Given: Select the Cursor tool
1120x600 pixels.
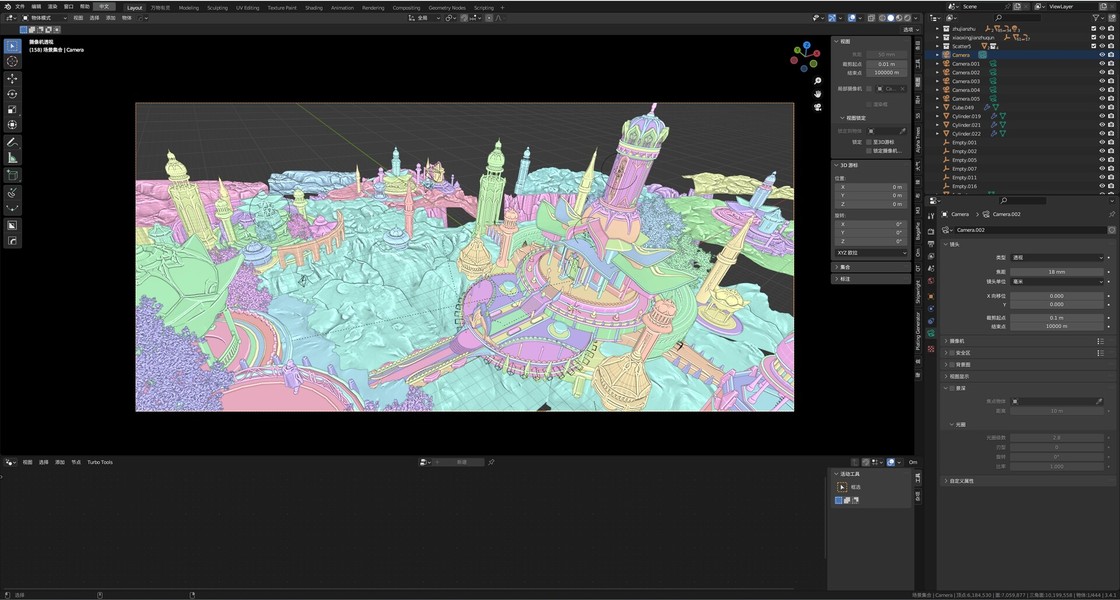Looking at the screenshot, I should click(x=12, y=61).
